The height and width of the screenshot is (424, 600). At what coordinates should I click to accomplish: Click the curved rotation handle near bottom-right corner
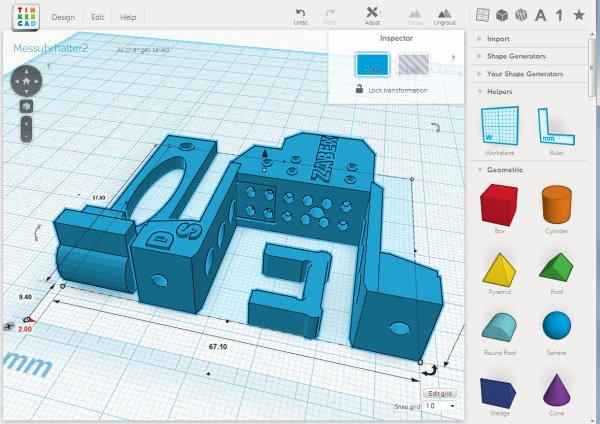coord(432,370)
